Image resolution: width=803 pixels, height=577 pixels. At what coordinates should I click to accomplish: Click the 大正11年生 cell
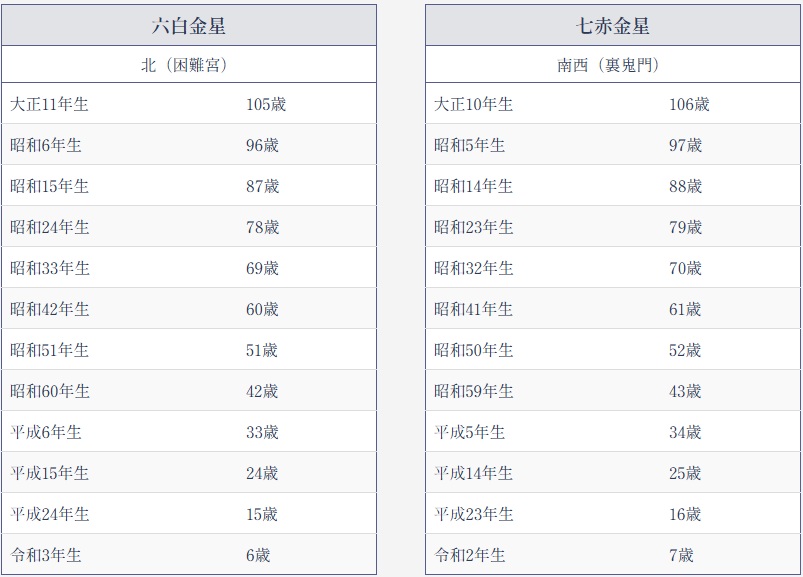point(49,104)
